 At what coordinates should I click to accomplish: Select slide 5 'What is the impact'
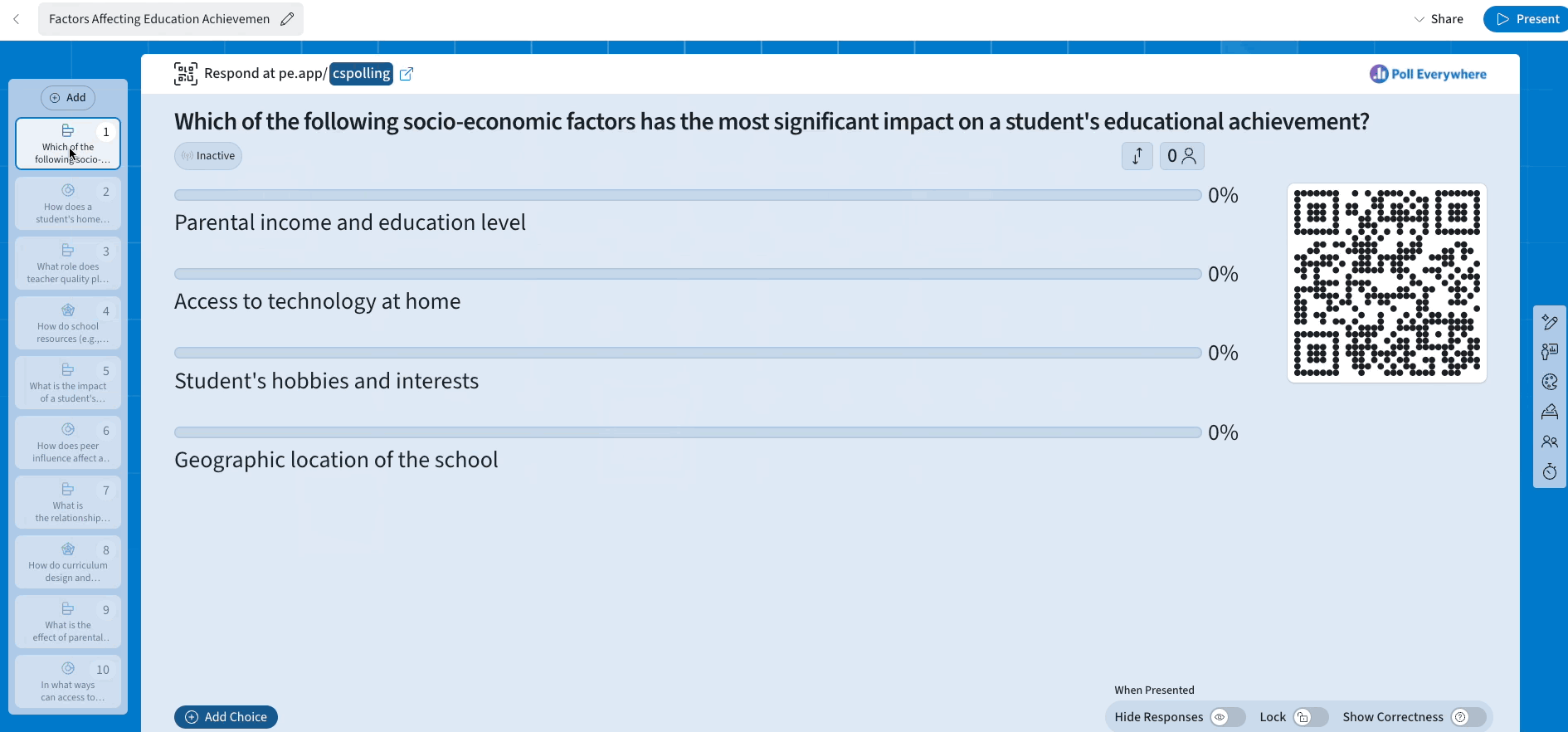point(68,383)
